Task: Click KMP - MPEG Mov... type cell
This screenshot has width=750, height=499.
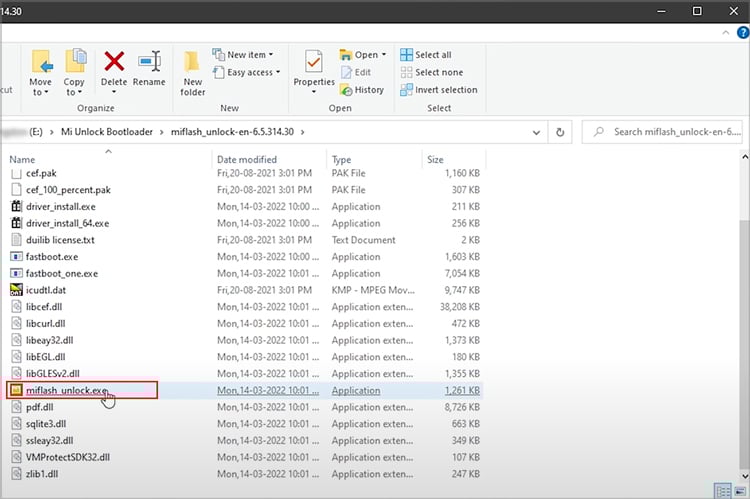Action: 373,290
